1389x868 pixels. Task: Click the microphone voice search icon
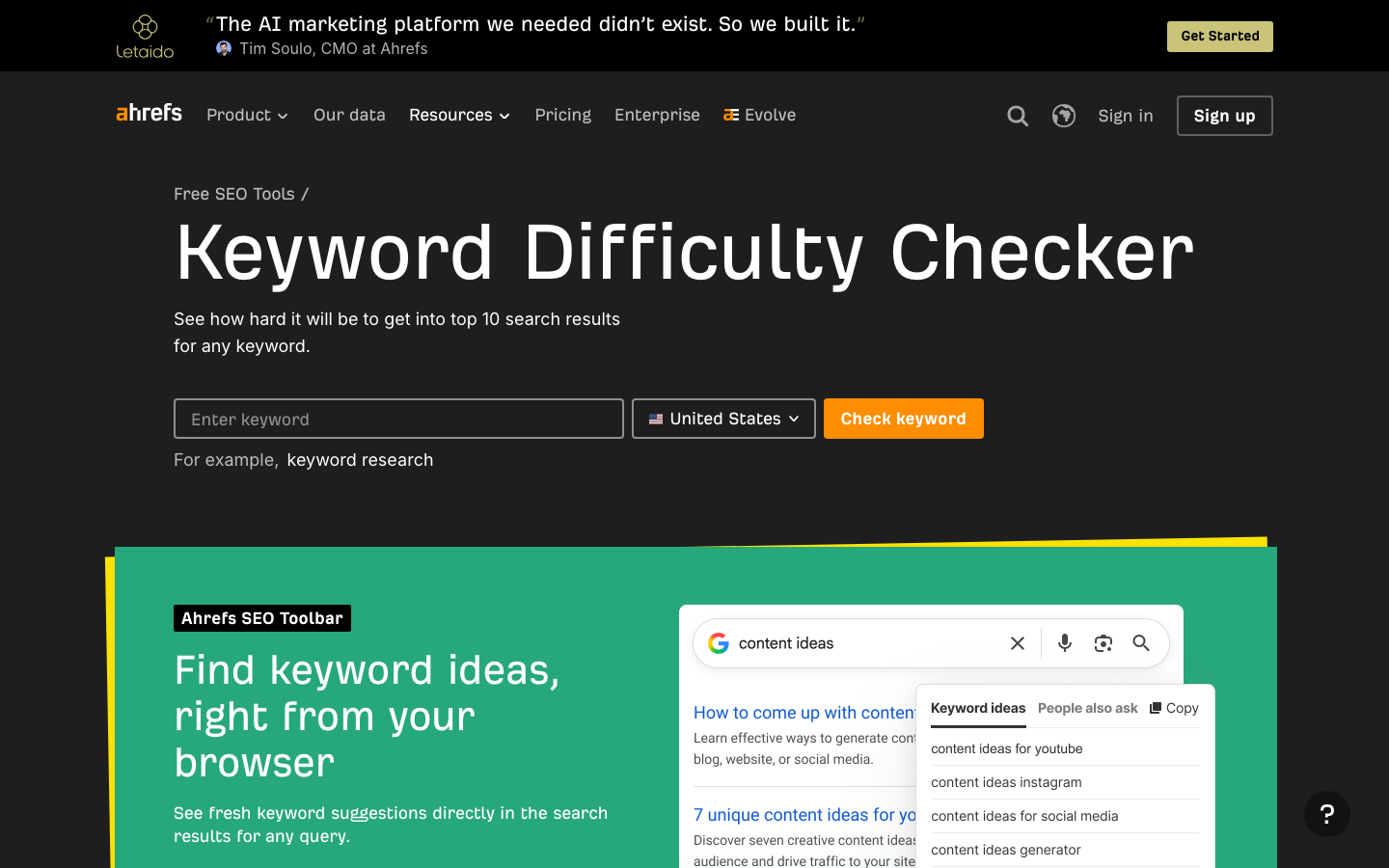[1065, 643]
